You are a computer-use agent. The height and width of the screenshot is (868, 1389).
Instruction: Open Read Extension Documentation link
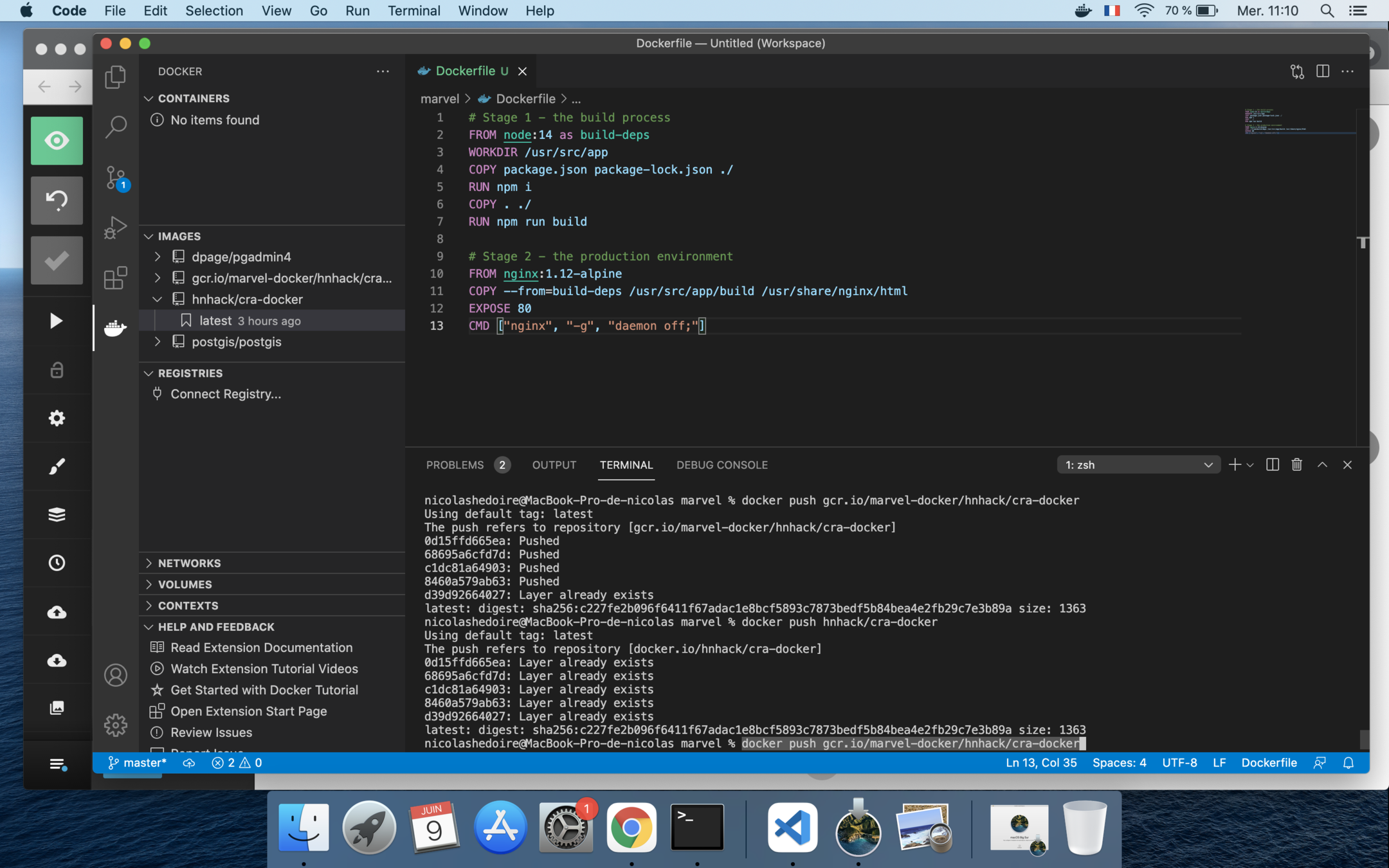tap(261, 647)
